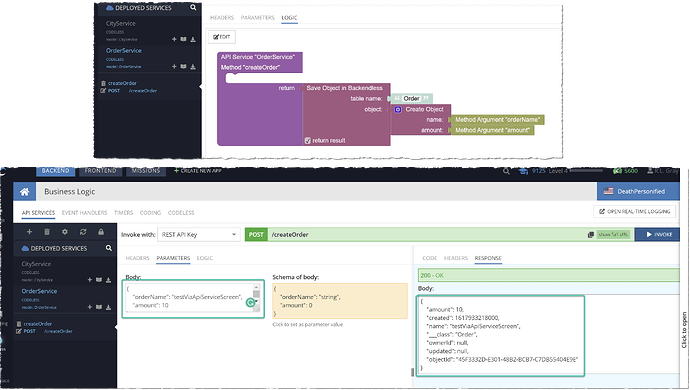Edit createOrder via pencil icon, lower panel
690x390 pixels.
(18, 331)
